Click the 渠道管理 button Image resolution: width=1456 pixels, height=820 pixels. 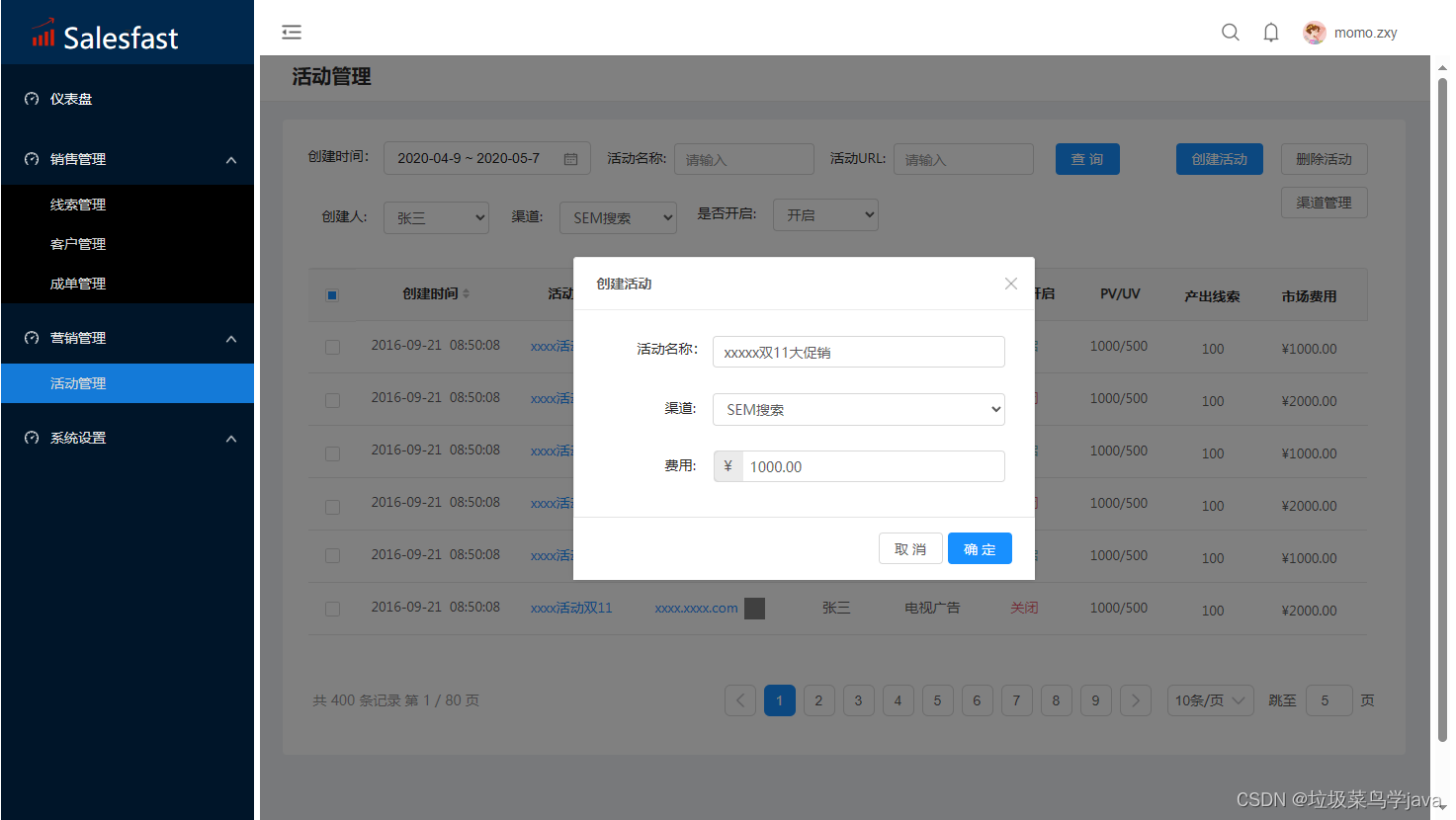[x=1324, y=203]
